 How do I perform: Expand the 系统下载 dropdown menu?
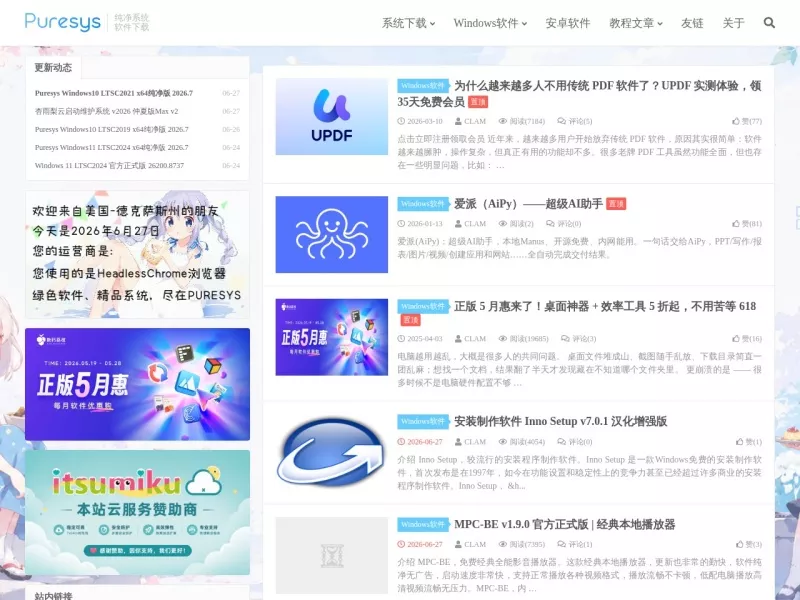pyautogui.click(x=408, y=23)
